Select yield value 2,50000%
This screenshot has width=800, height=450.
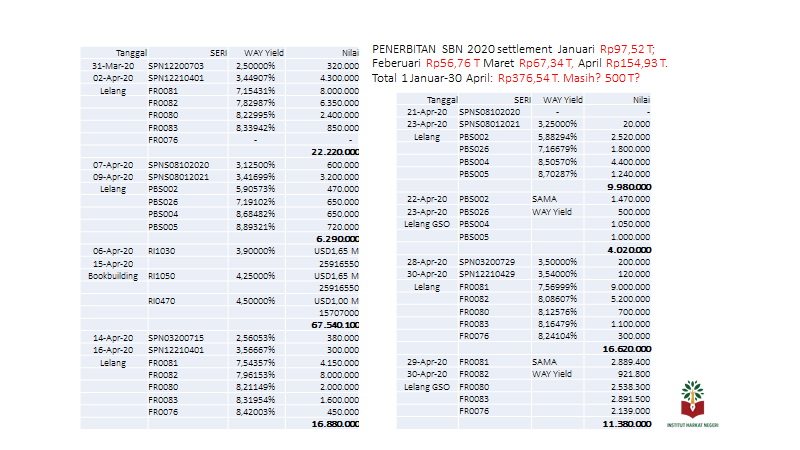[255, 66]
